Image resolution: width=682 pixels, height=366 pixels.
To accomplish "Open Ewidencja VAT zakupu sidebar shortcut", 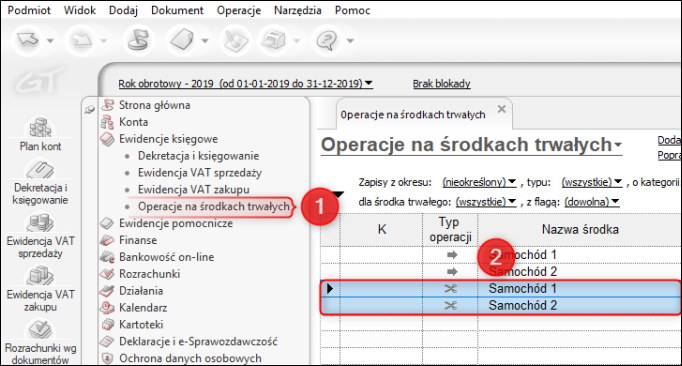I will click(x=40, y=289).
